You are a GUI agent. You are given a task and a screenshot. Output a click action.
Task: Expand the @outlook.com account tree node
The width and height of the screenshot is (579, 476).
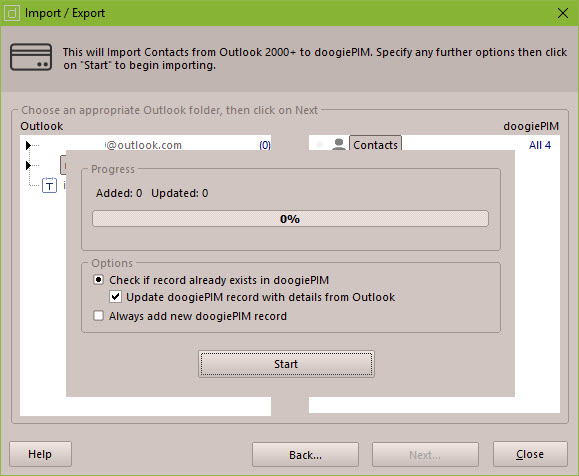tap(28, 145)
